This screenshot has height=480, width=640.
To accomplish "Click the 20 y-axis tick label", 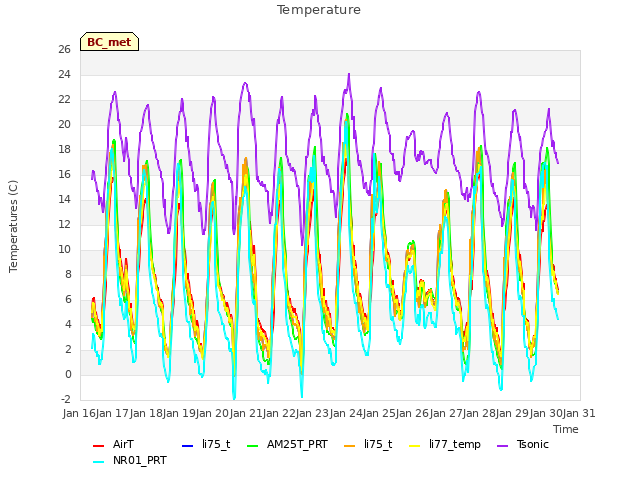I will pos(64,124).
